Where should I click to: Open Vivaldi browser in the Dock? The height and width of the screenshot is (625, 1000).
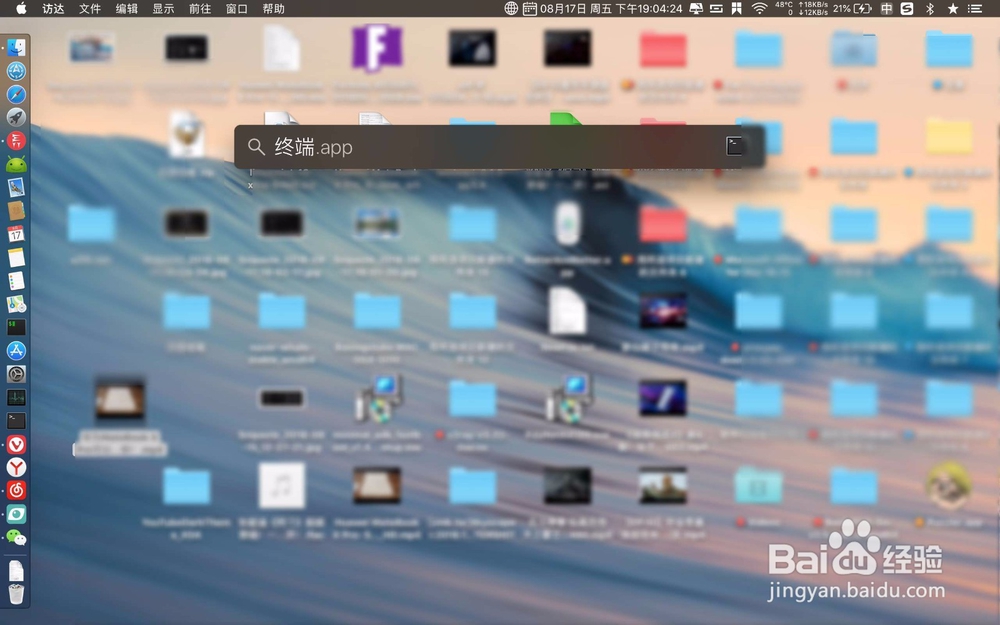[16, 445]
